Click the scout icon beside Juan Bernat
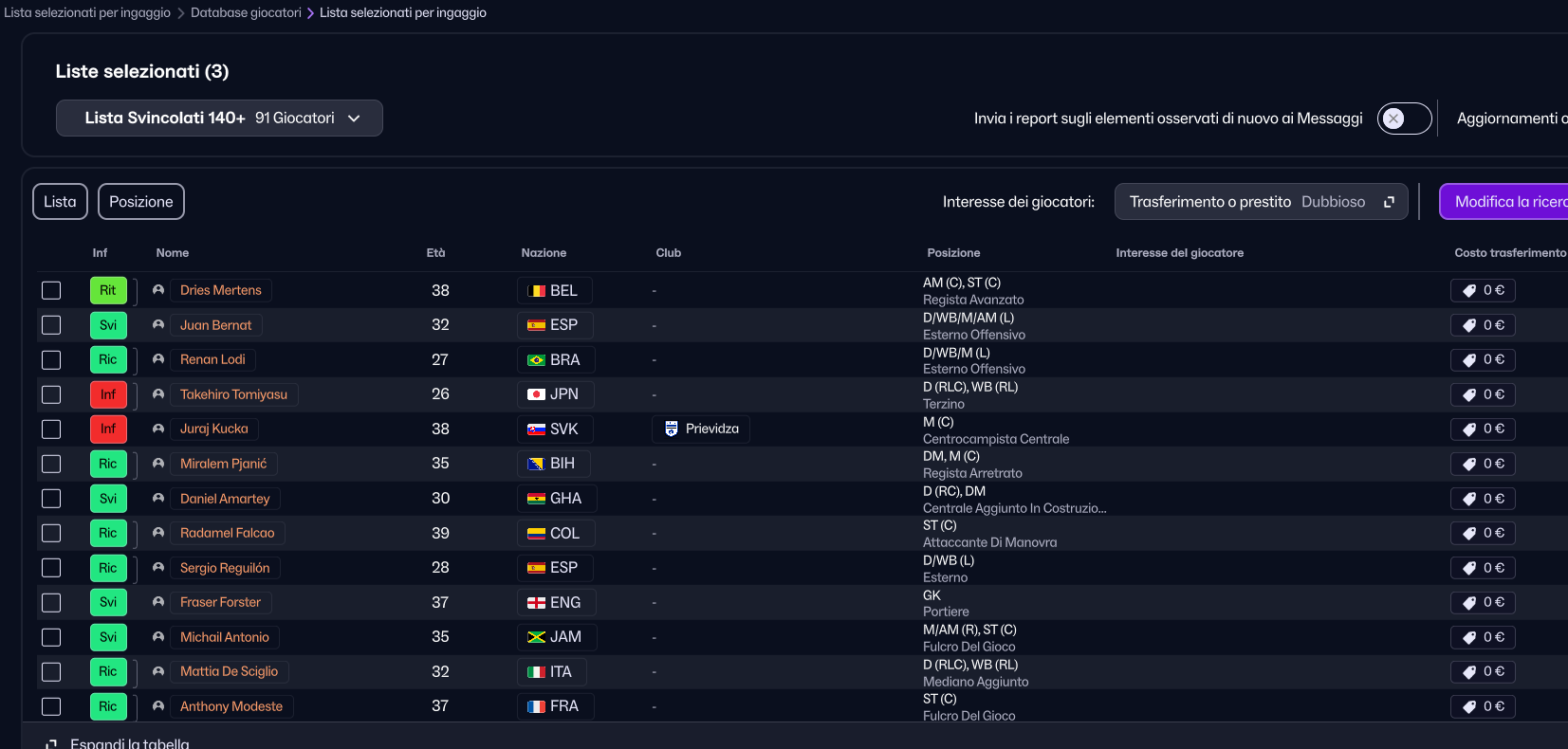The image size is (1568, 749). point(158,325)
